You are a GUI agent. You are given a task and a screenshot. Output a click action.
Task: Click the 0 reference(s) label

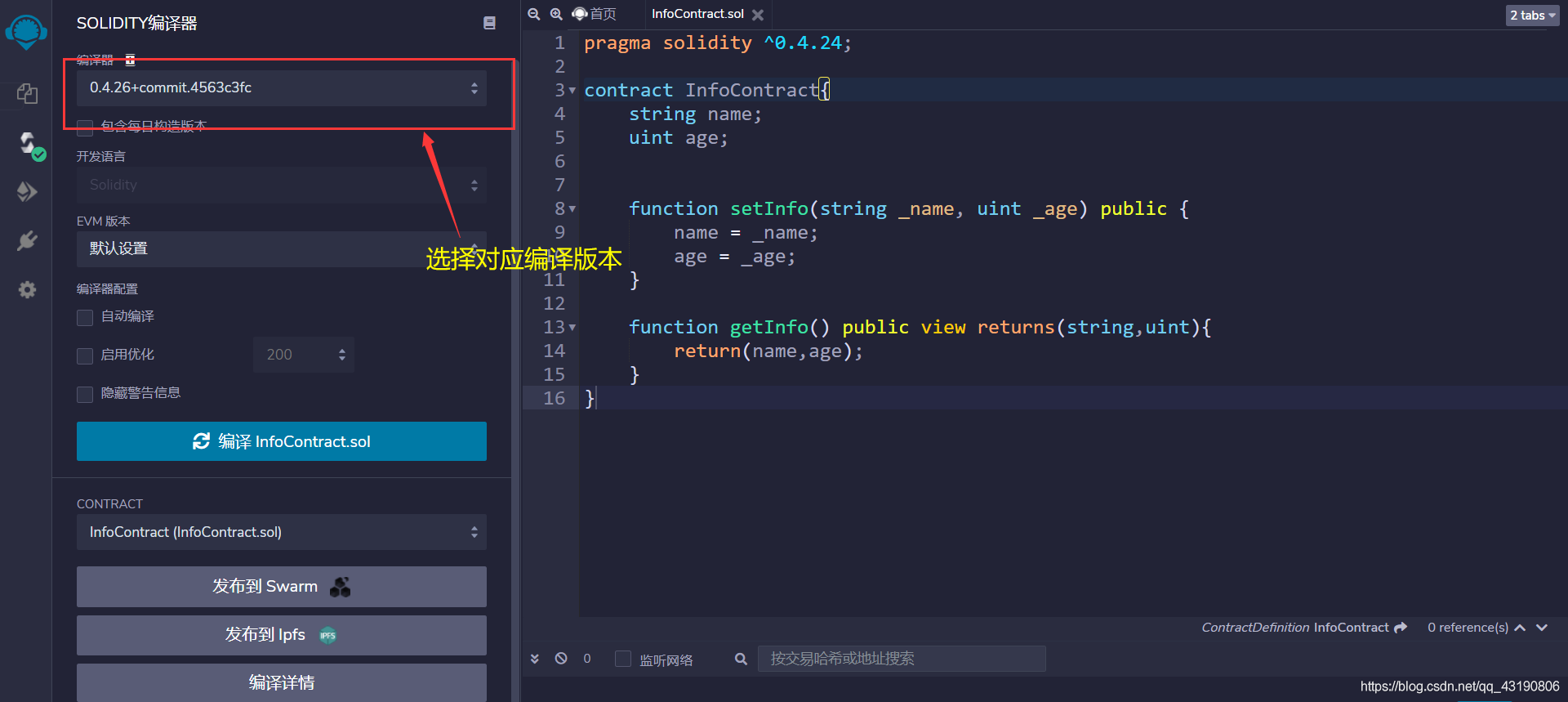pyautogui.click(x=1468, y=628)
